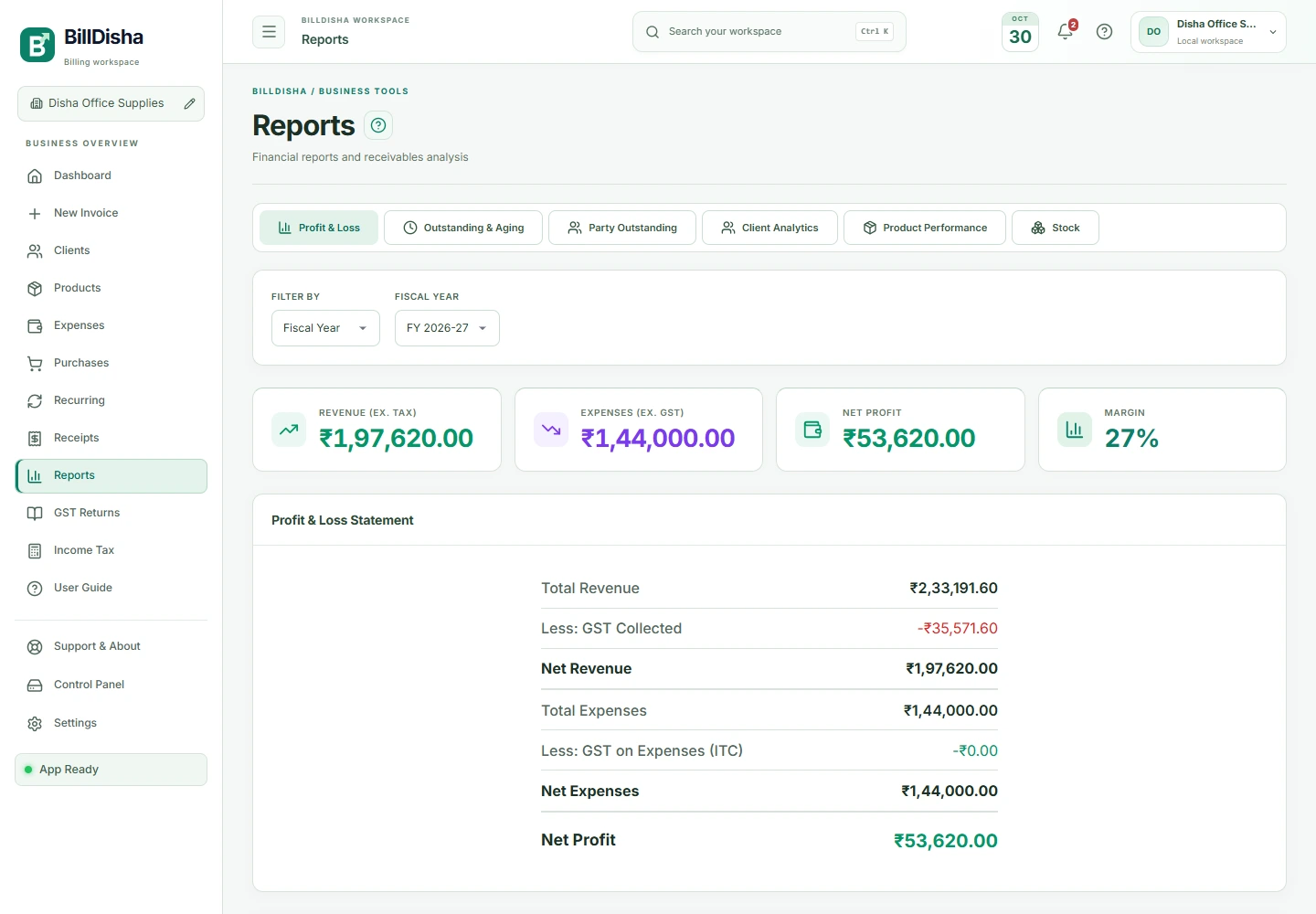Open Products from the sidebar
This screenshot has width=1316, height=914.
(x=111, y=288)
